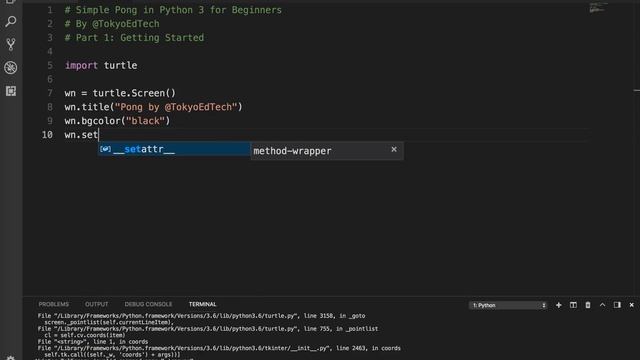The height and width of the screenshot is (360, 640).
Task: Switch to the OUTPUT panel tab
Action: (x=96, y=304)
